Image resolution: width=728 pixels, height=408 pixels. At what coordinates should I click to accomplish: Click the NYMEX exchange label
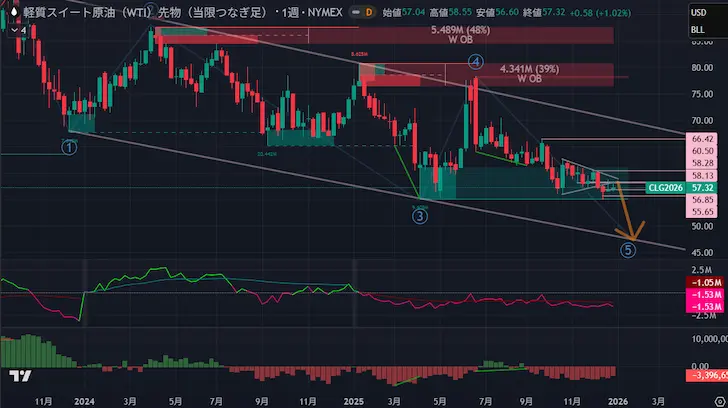click(320, 10)
